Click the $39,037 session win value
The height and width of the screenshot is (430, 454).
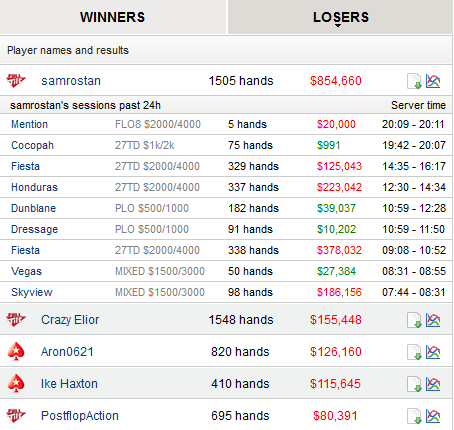[x=336, y=208]
